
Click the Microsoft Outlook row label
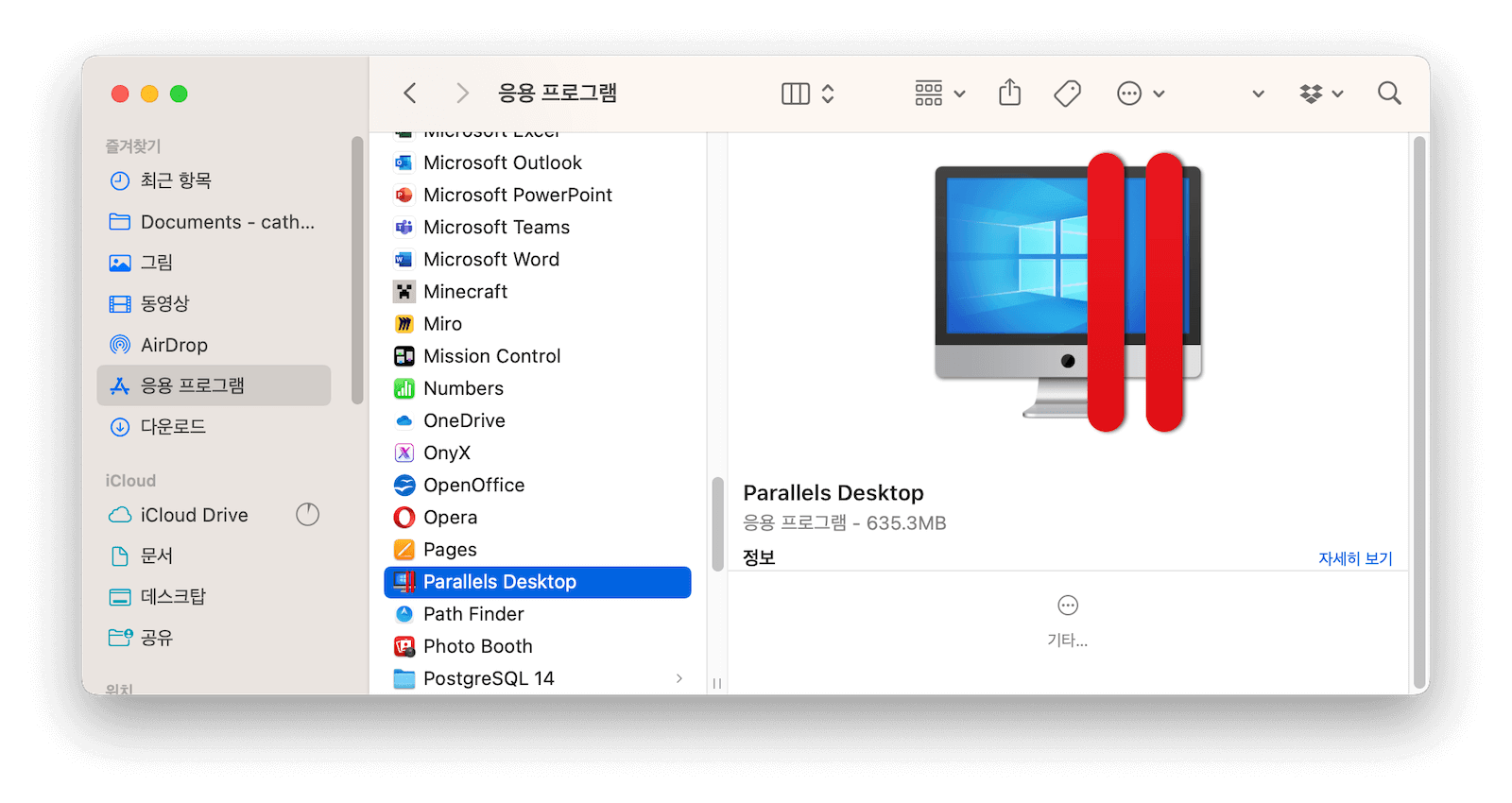pyautogui.click(x=503, y=162)
